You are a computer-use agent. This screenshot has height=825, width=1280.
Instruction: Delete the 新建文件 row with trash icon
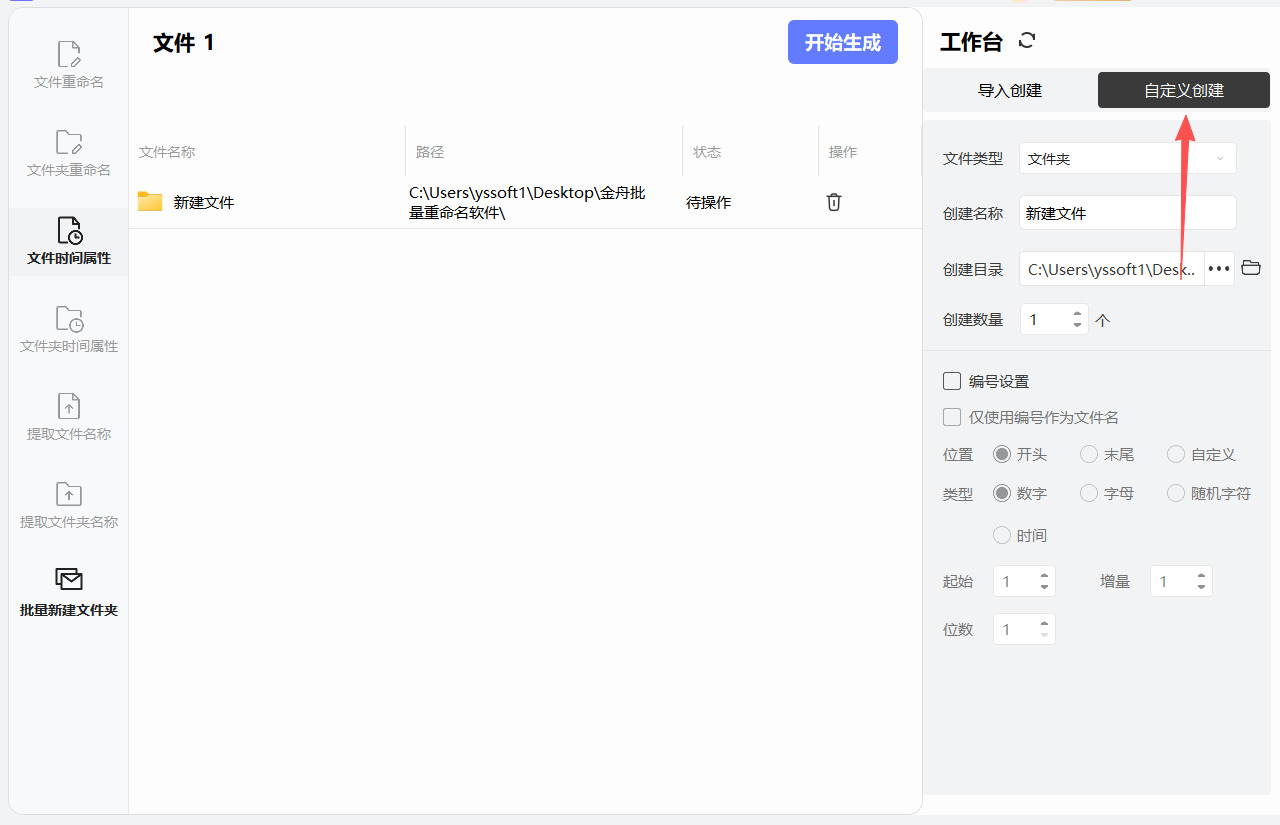coord(834,202)
